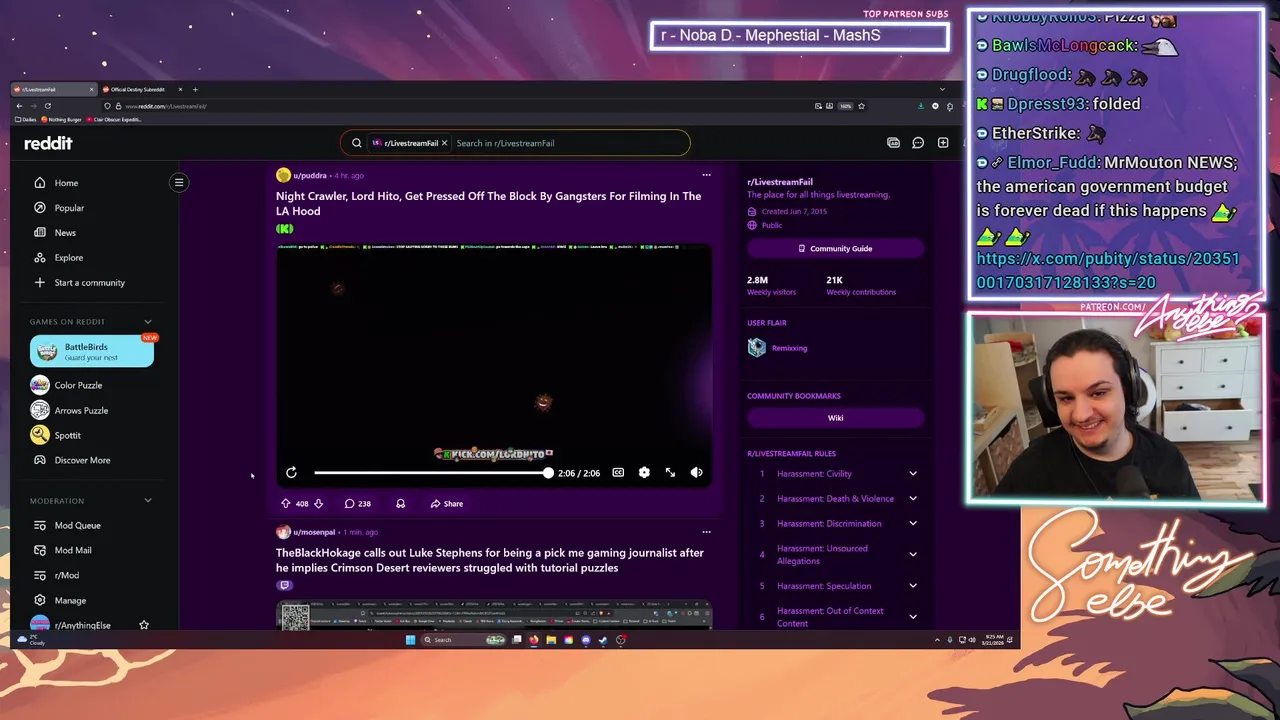The image size is (1280, 720).
Task: Open a new browser tab with plus
Action: tap(195, 90)
